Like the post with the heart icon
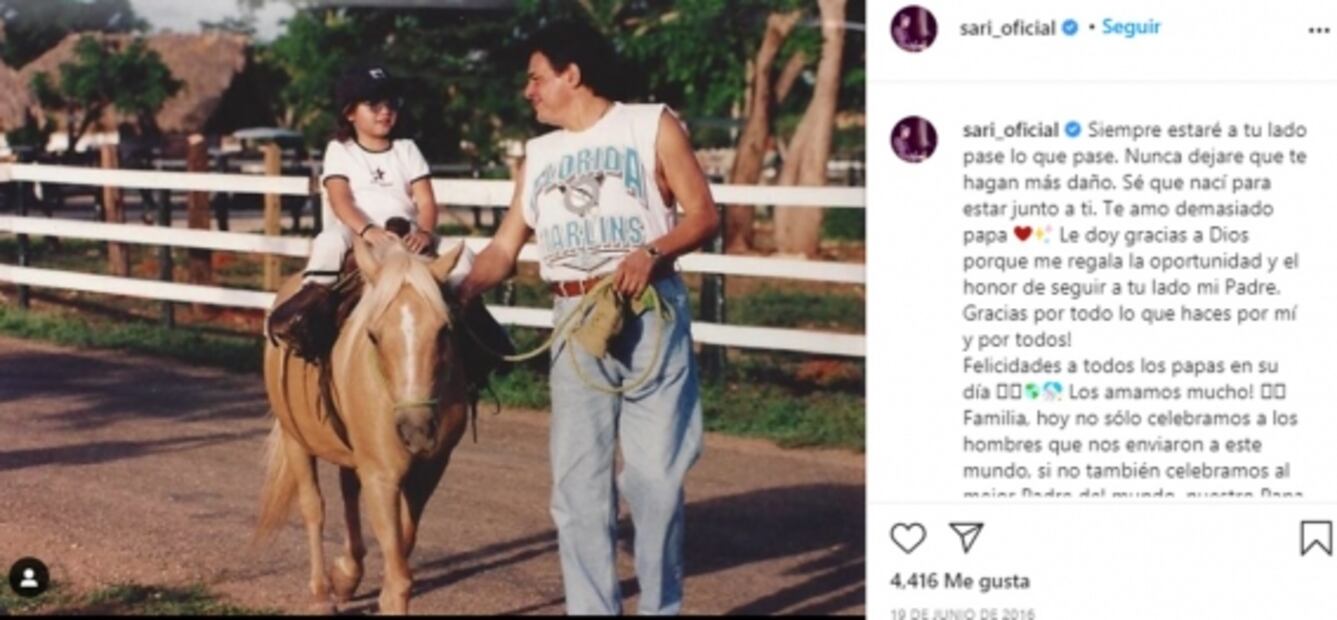This screenshot has width=1337, height=620. pyautogui.click(x=908, y=538)
